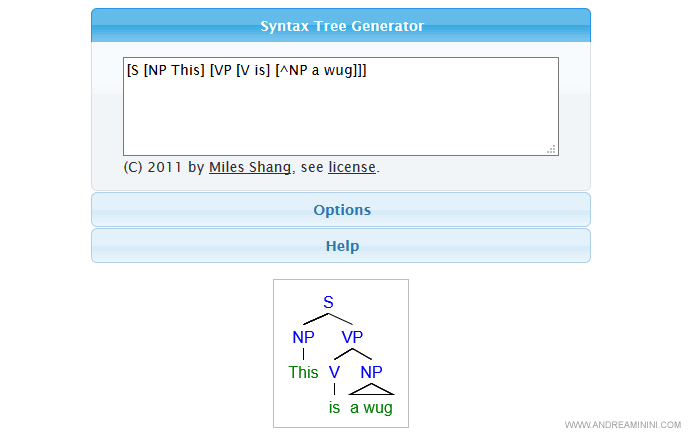
Task: Click the text area resize handle
Action: pos(551,149)
